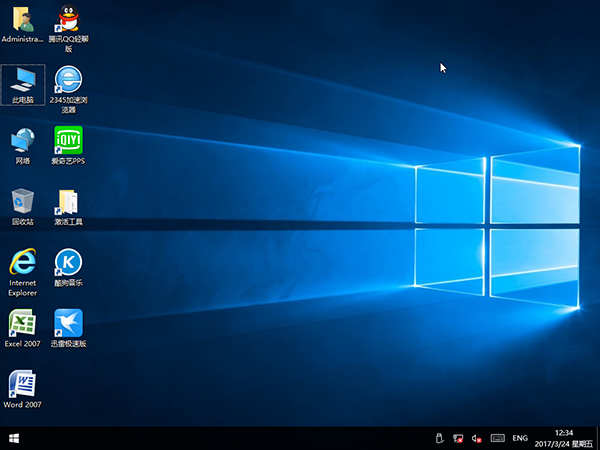Open the taskbar clock showing 12:34

pos(563,438)
